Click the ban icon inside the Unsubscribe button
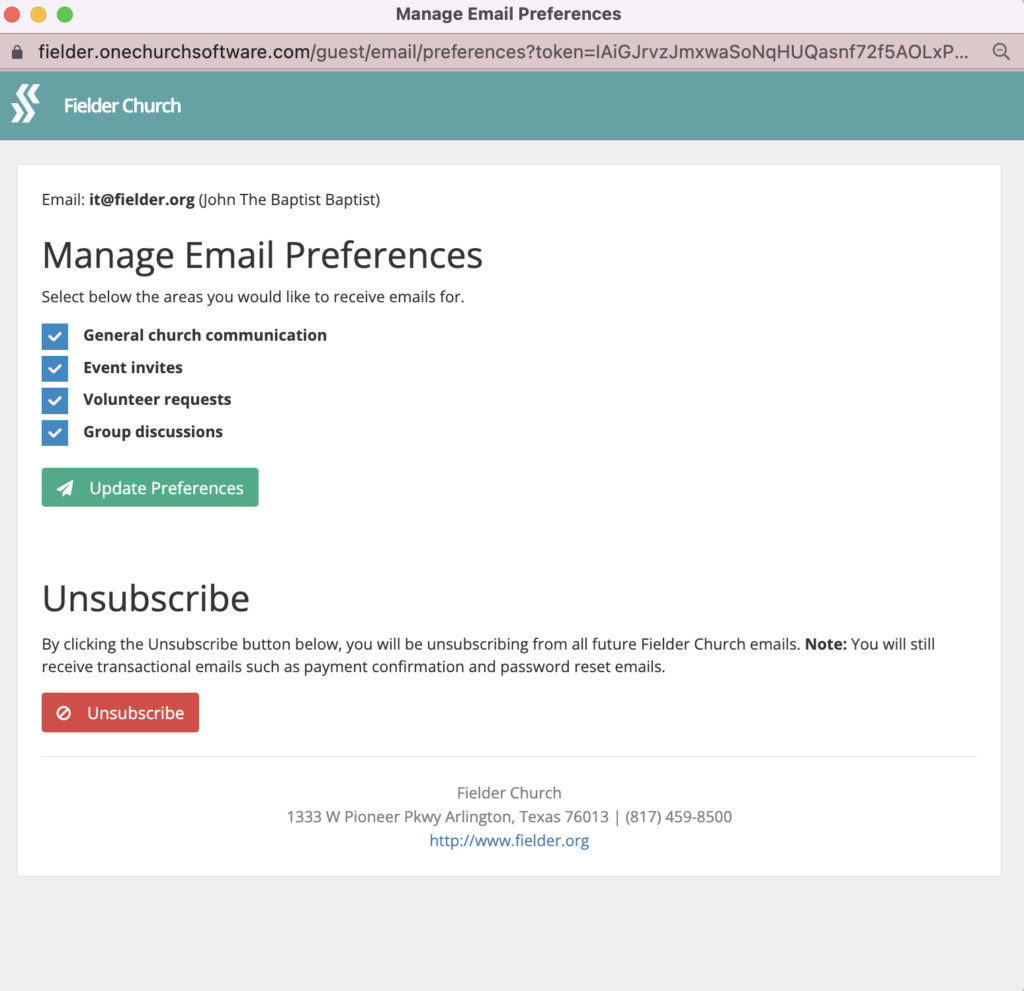Image resolution: width=1024 pixels, height=991 pixels. tap(64, 712)
